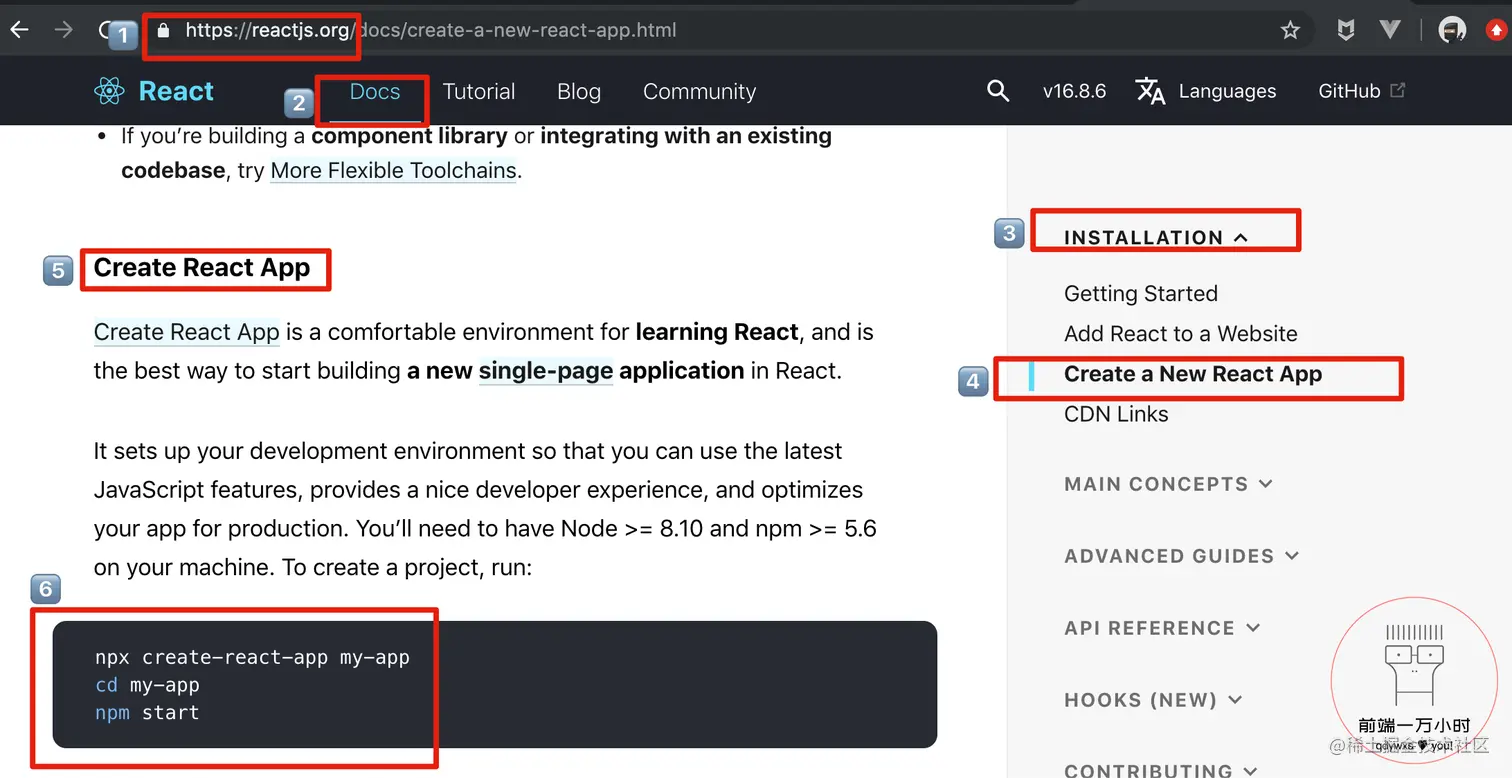
Task: Click version v16.8.6 link
Action: 1074,91
